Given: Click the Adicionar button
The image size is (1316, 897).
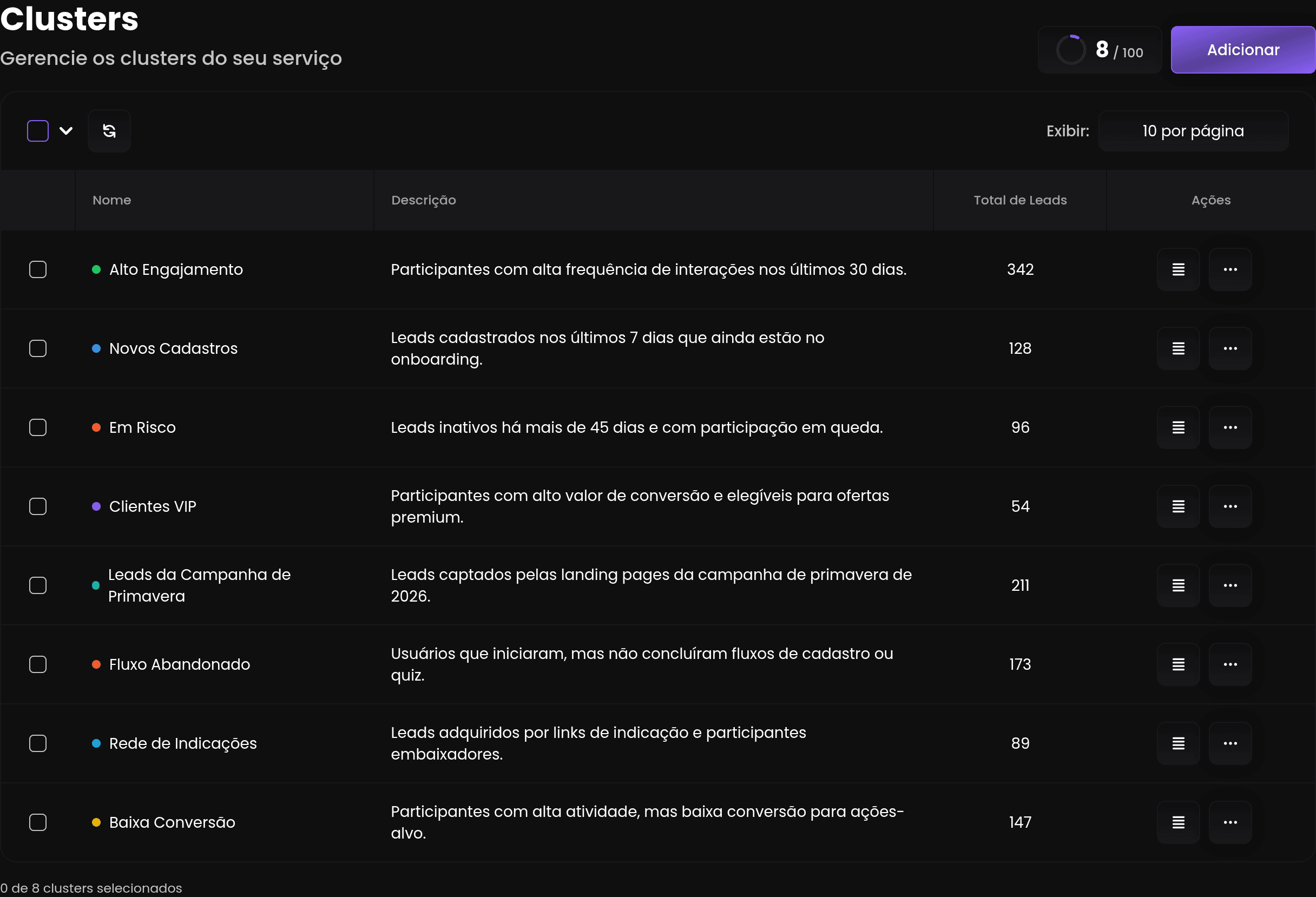Looking at the screenshot, I should [x=1243, y=50].
